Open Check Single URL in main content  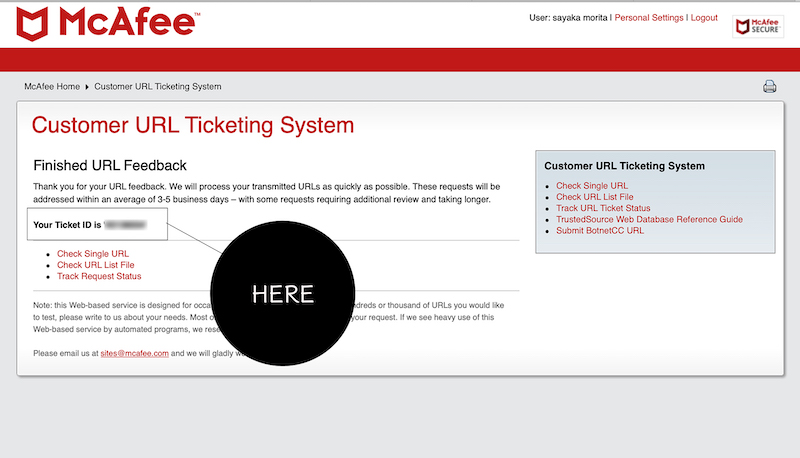93,253
